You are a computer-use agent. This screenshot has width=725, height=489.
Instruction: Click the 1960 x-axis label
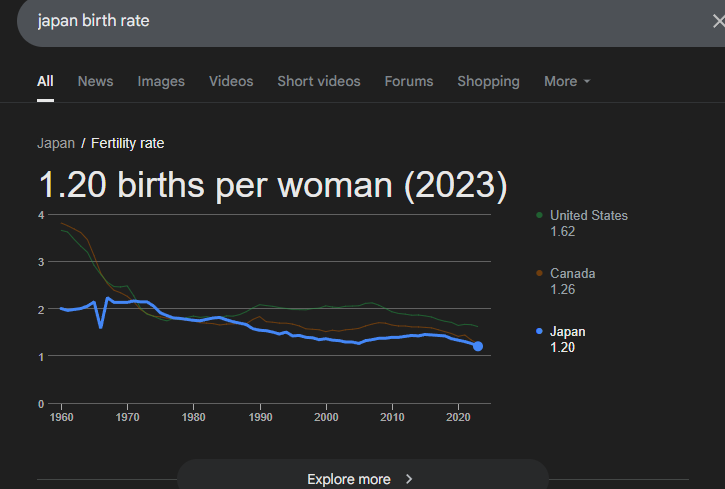pos(61,417)
